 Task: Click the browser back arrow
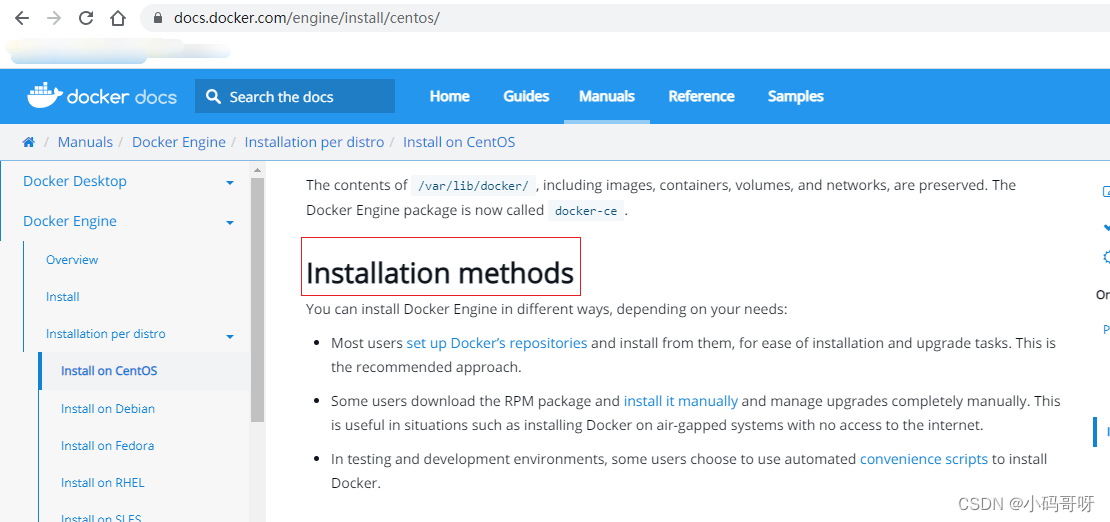[22, 18]
